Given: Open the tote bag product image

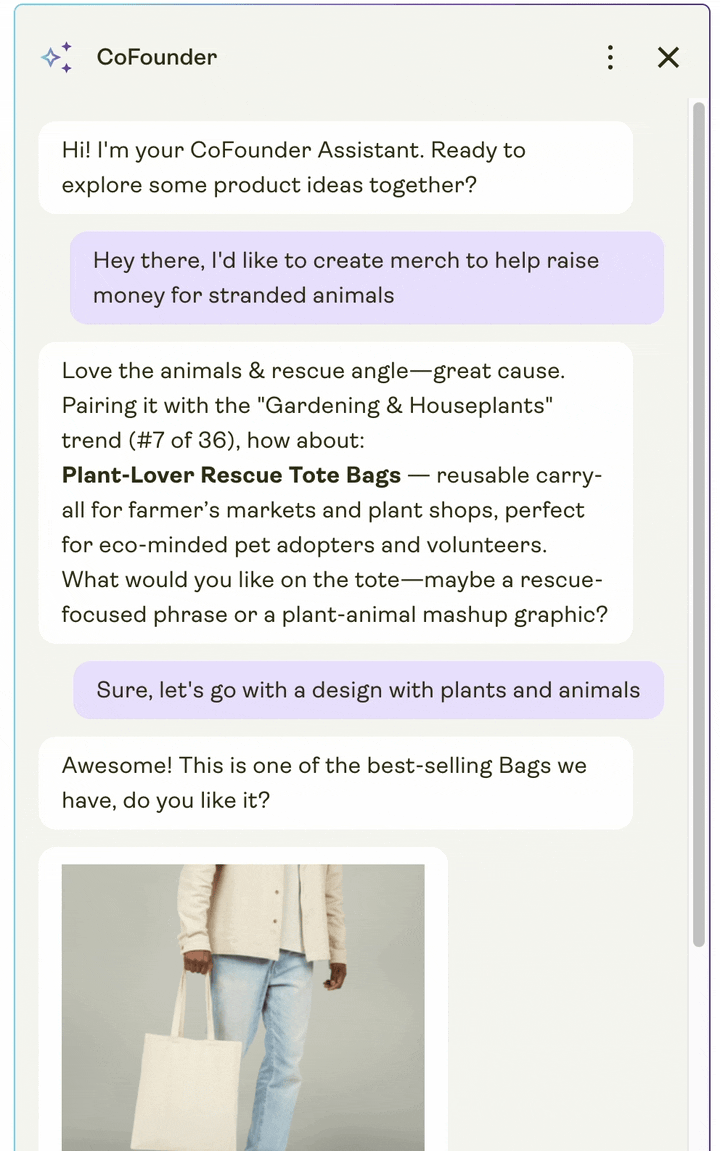Looking at the screenshot, I should (243, 1007).
